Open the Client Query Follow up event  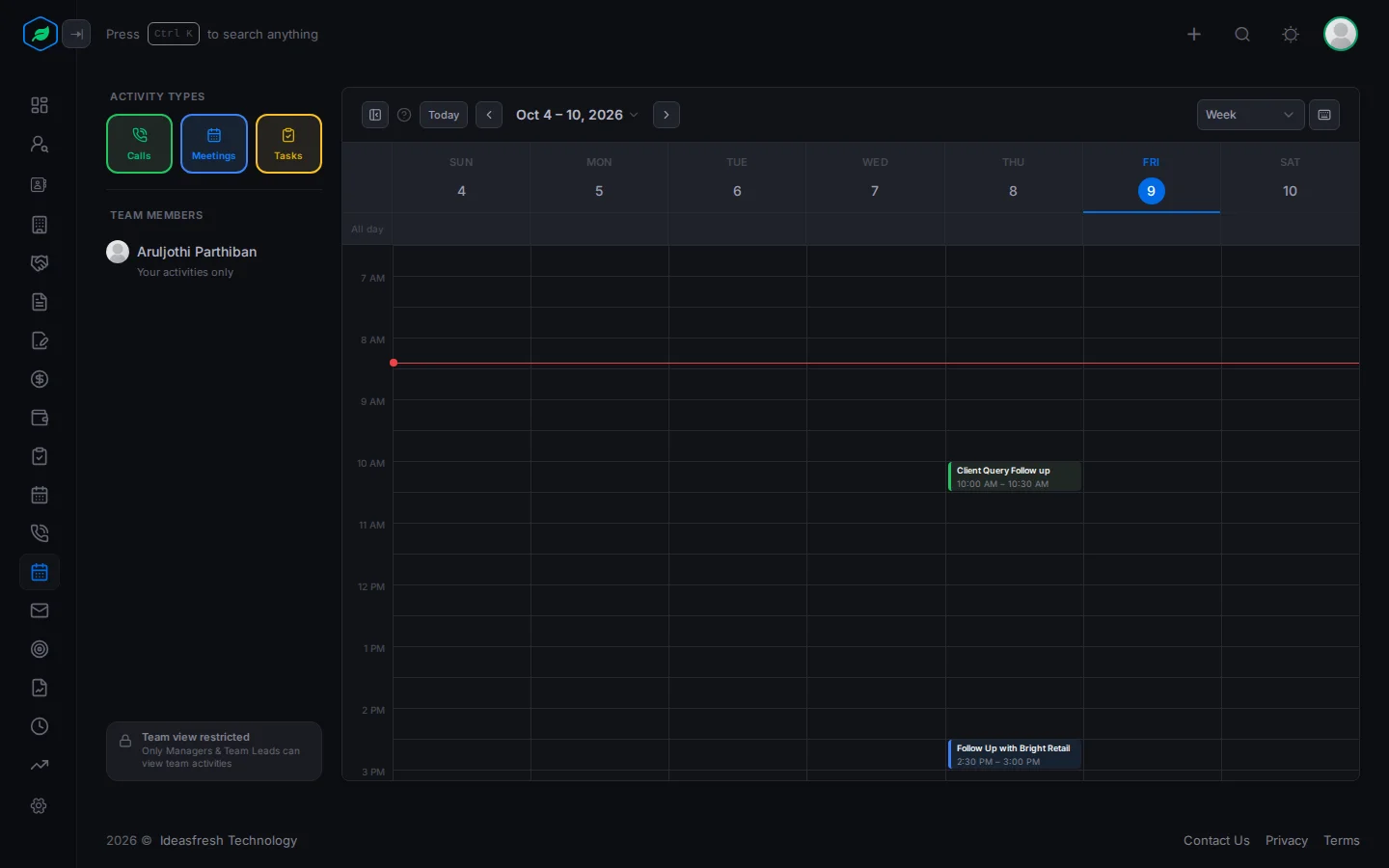(x=1015, y=476)
